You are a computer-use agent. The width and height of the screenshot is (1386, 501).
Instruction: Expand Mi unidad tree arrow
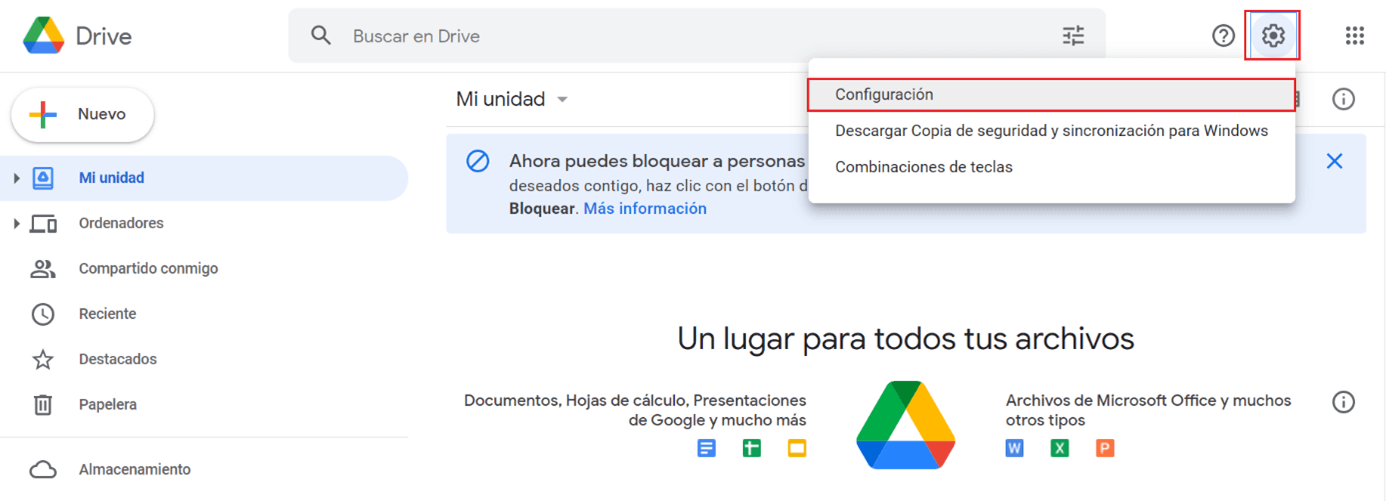pyautogui.click(x=16, y=178)
